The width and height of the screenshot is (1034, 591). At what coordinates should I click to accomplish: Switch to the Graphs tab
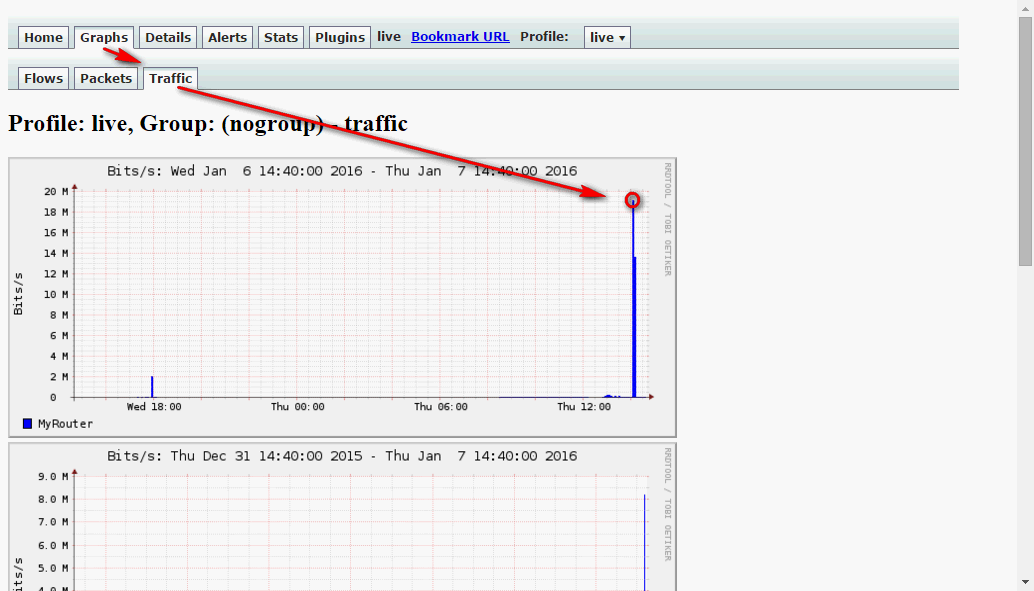point(104,38)
